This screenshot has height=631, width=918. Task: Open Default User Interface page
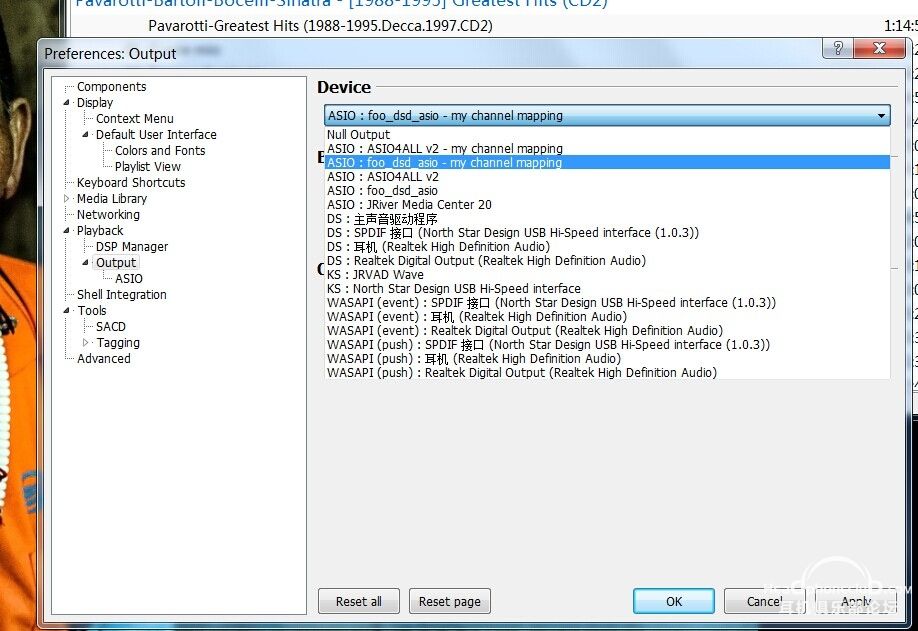click(156, 135)
